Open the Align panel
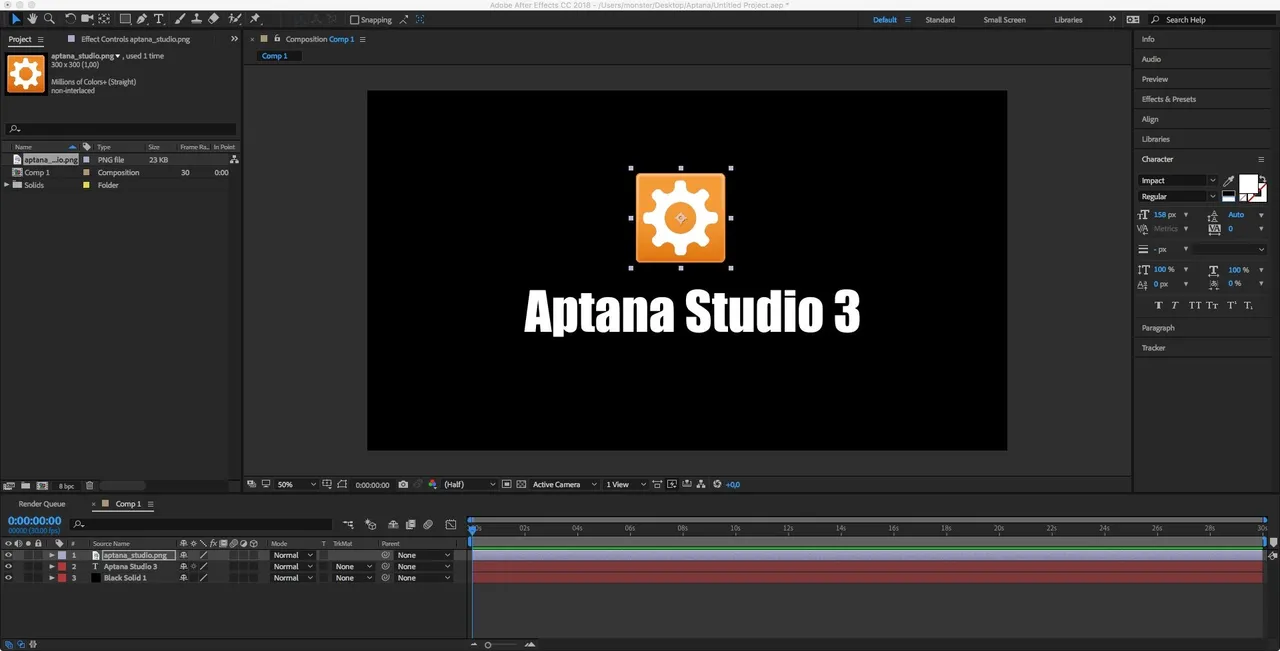The image size is (1280, 651). [x=1150, y=119]
